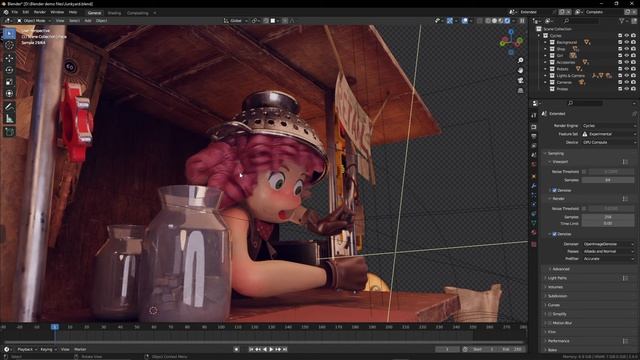Activate the Scale tool
640x360 pixels.
(x=9, y=82)
